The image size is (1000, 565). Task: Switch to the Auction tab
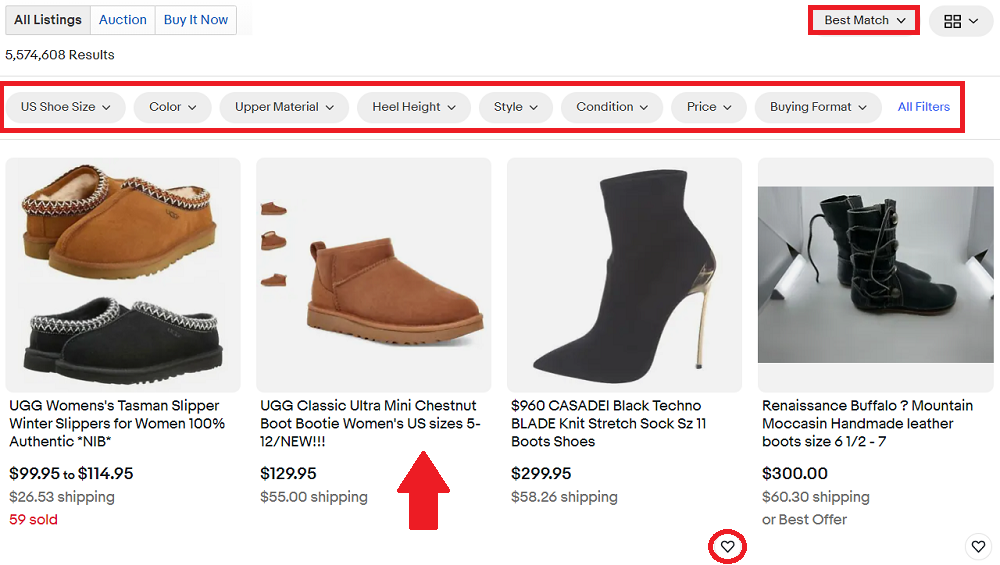123,20
